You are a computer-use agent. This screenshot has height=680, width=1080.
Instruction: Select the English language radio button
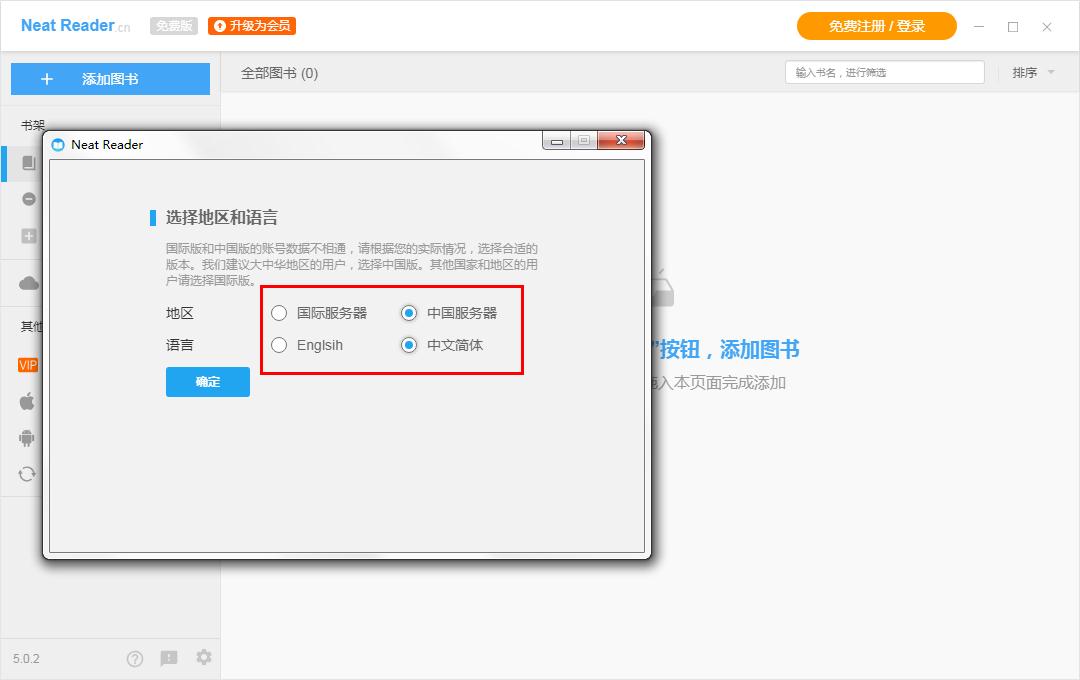pyautogui.click(x=278, y=345)
